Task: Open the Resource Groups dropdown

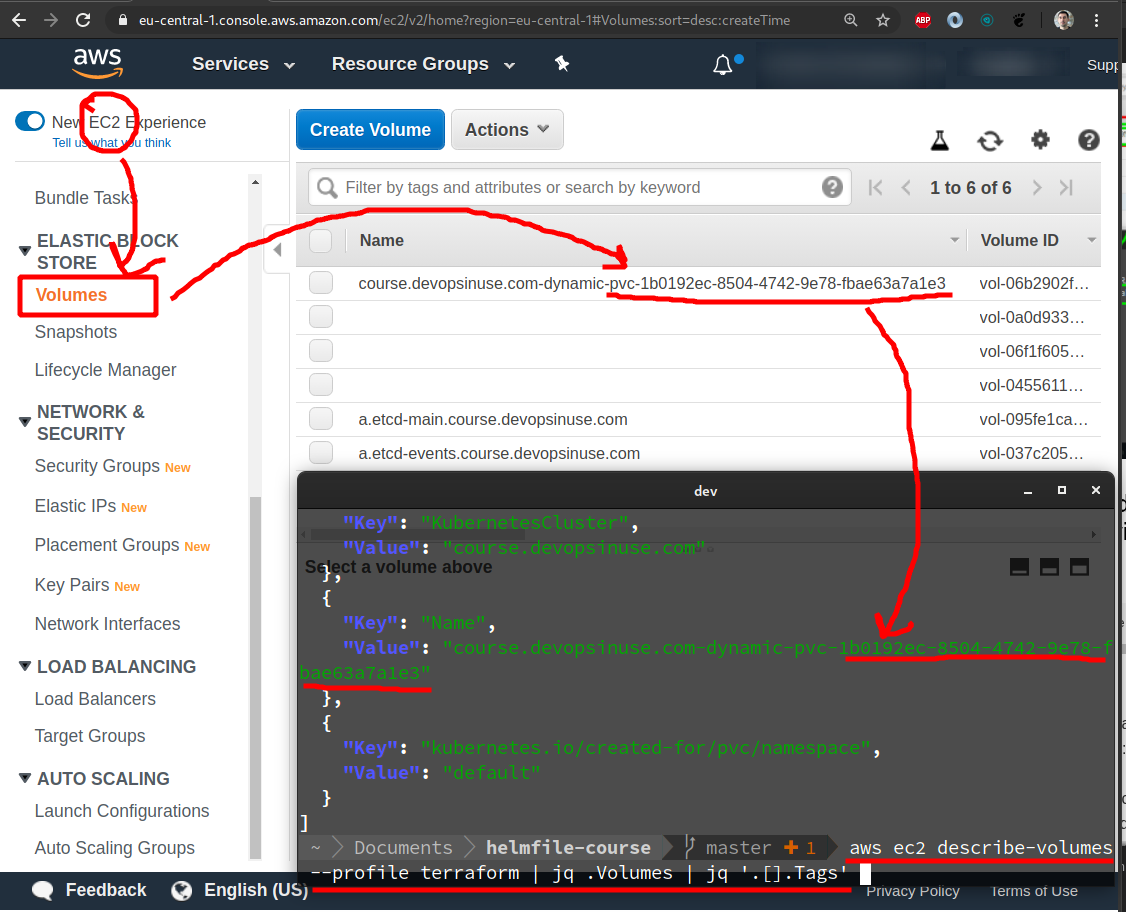Action: click(x=424, y=64)
